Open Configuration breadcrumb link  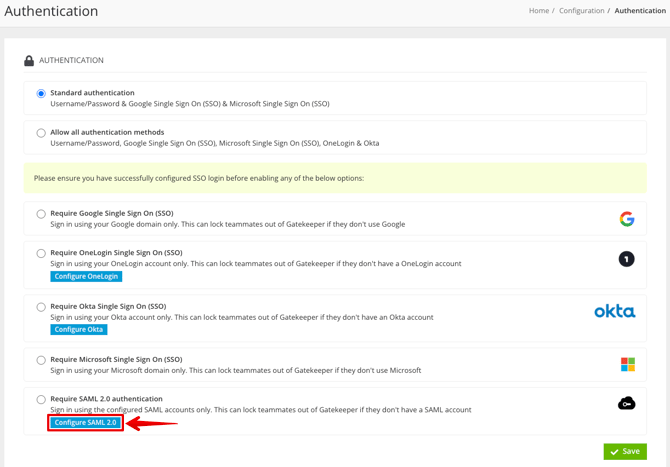point(582,11)
